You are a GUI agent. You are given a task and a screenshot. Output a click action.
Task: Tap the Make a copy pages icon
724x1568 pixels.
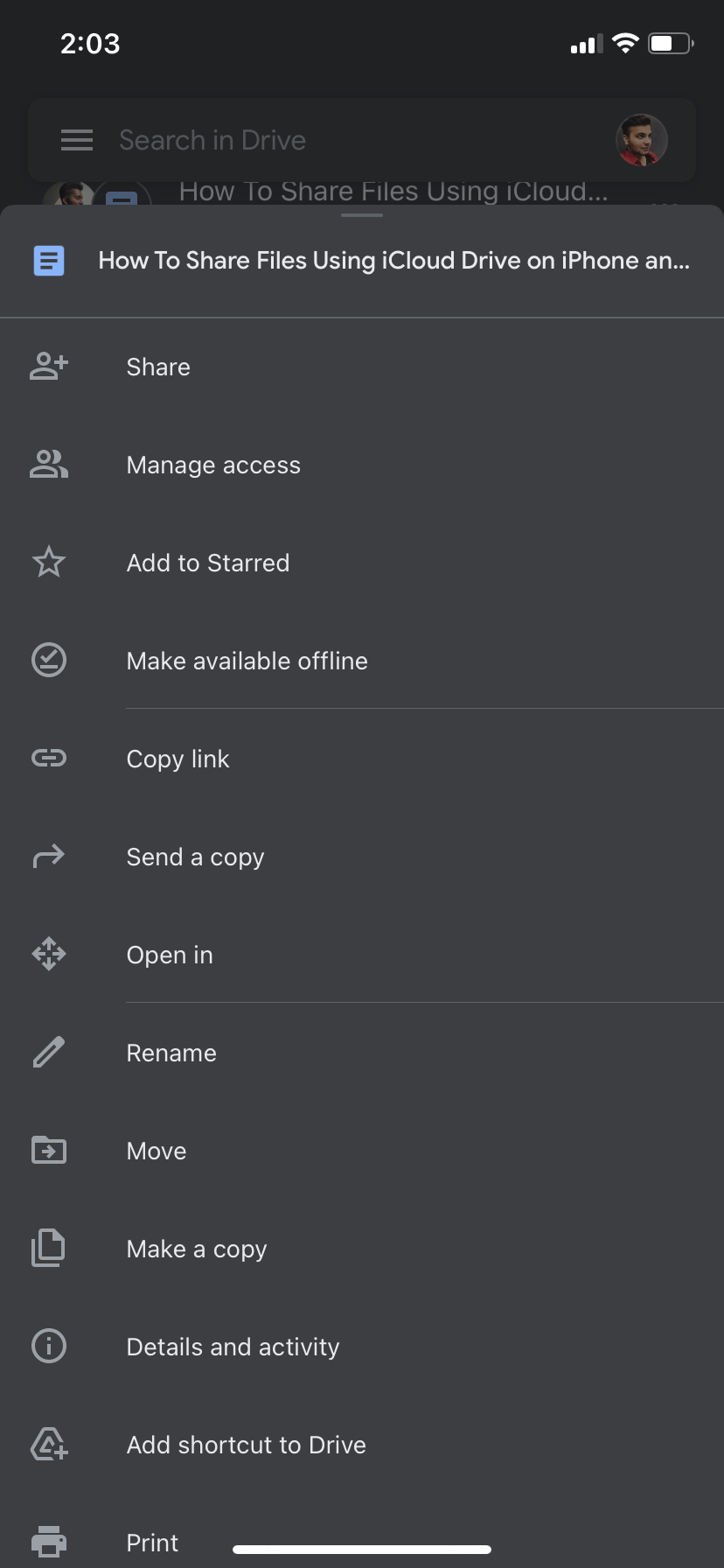pos(49,1248)
